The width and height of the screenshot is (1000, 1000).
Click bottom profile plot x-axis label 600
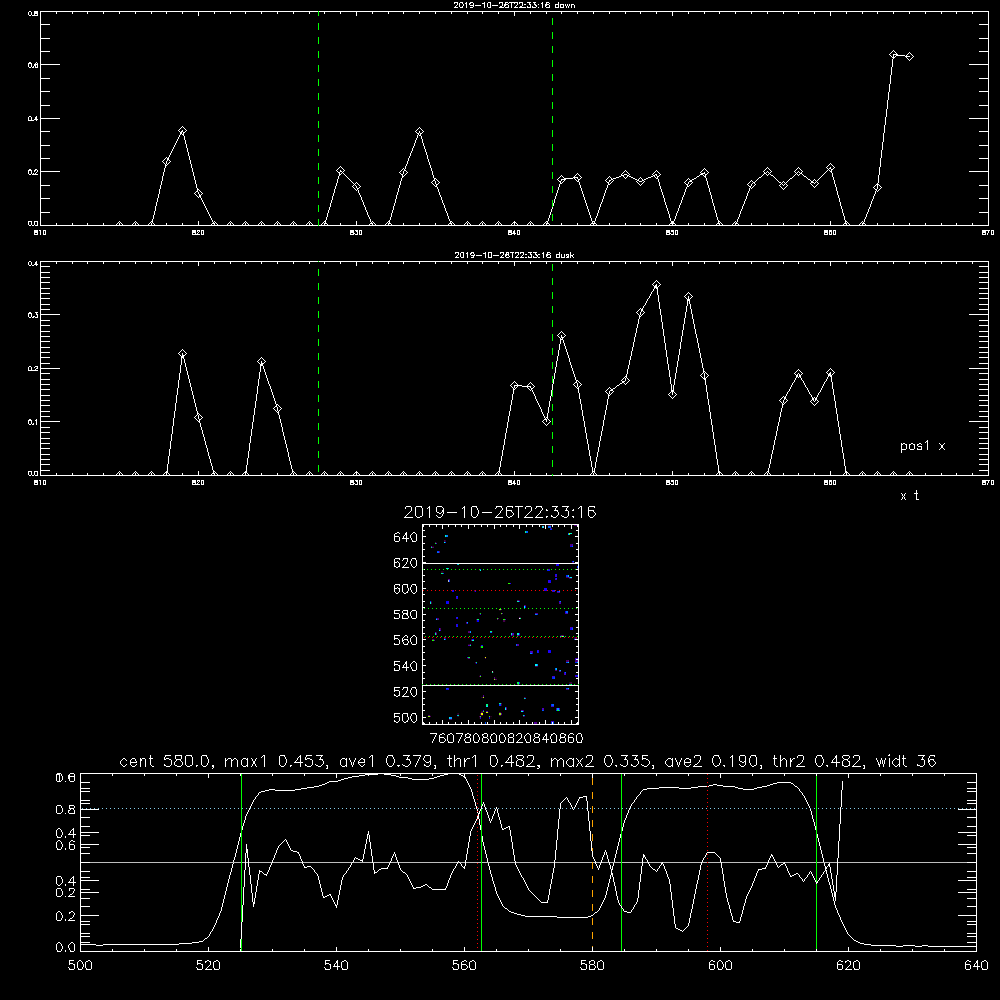pyautogui.click(x=721, y=966)
